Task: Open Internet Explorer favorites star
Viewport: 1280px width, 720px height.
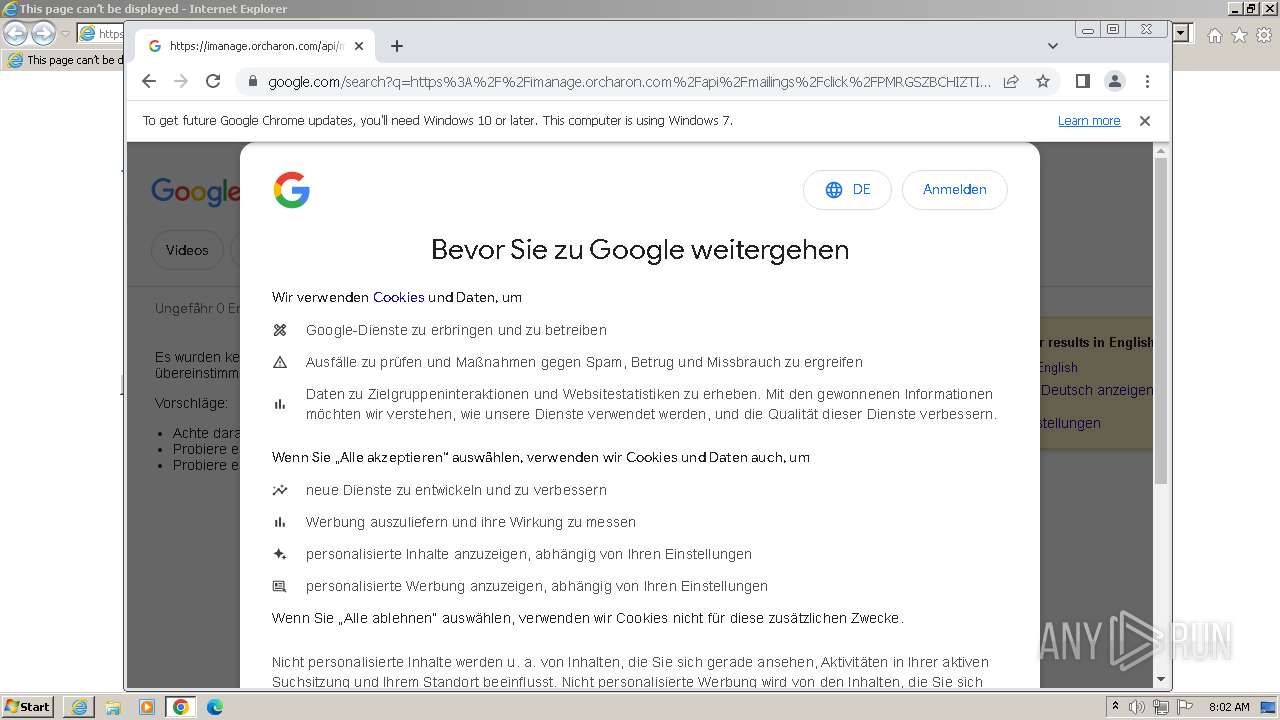Action: click(1239, 35)
